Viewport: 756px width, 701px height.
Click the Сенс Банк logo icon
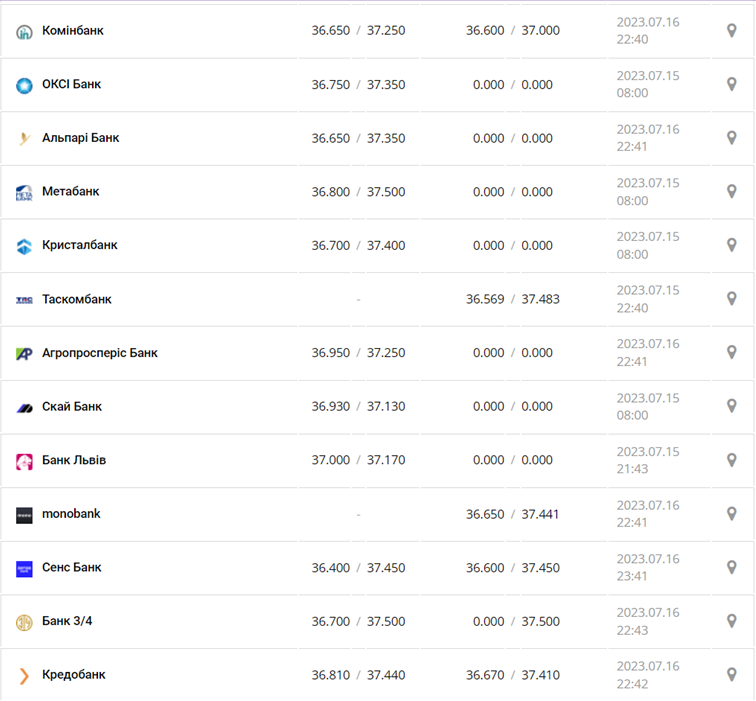[24, 569]
